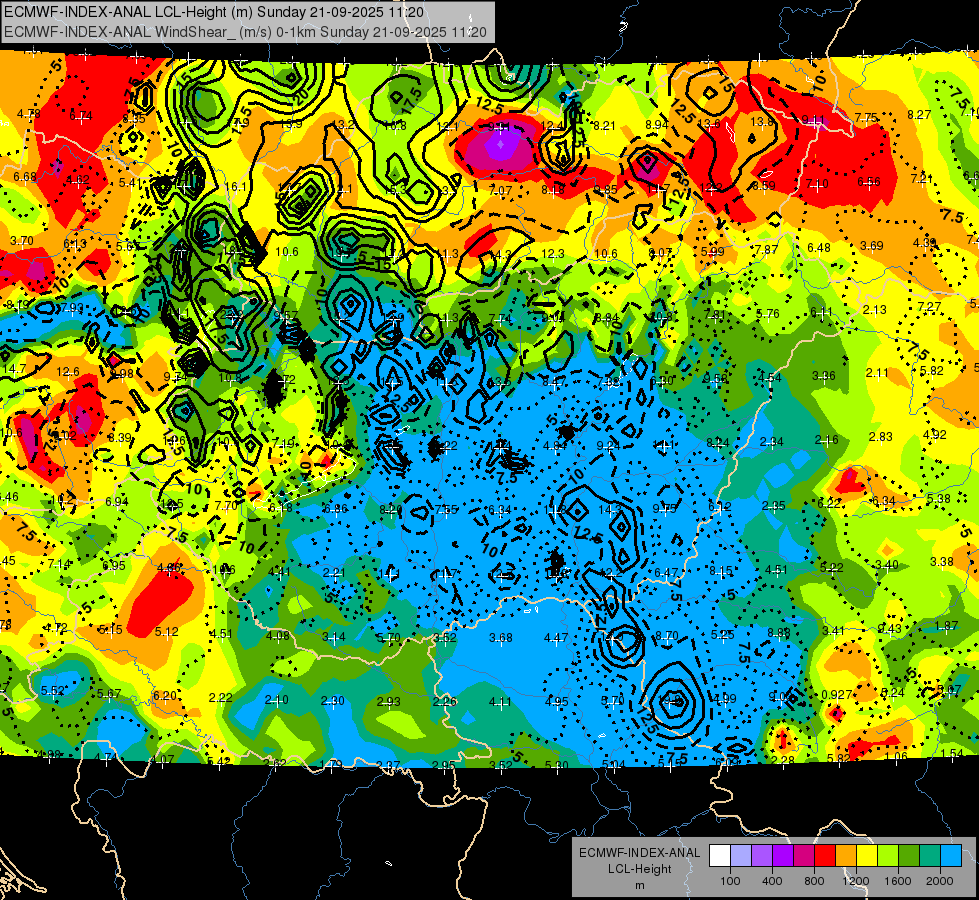Select the bright blue legend swatch
The image size is (979, 900).
pos(950,855)
